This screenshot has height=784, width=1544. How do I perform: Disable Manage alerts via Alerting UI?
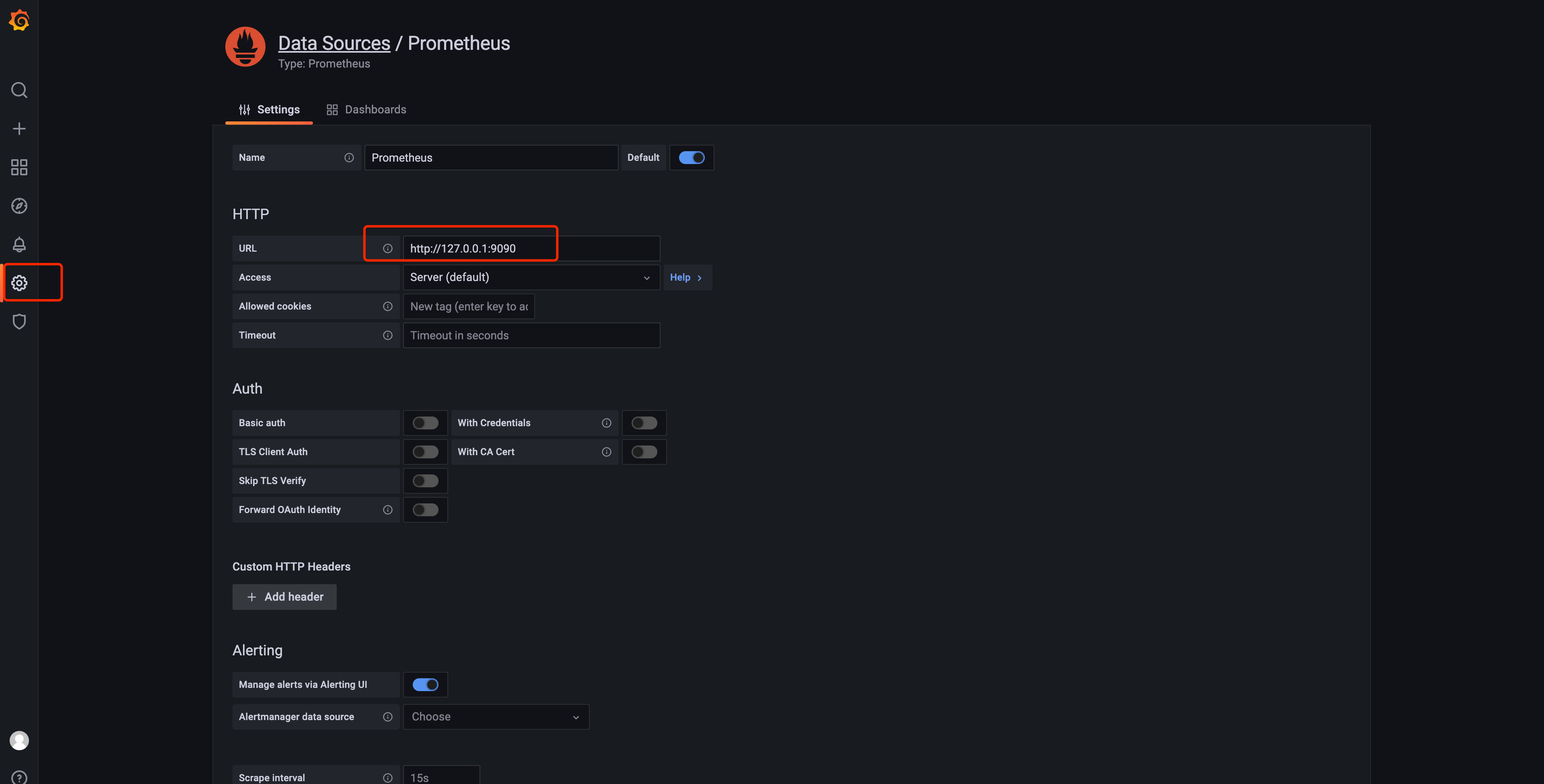(426, 684)
